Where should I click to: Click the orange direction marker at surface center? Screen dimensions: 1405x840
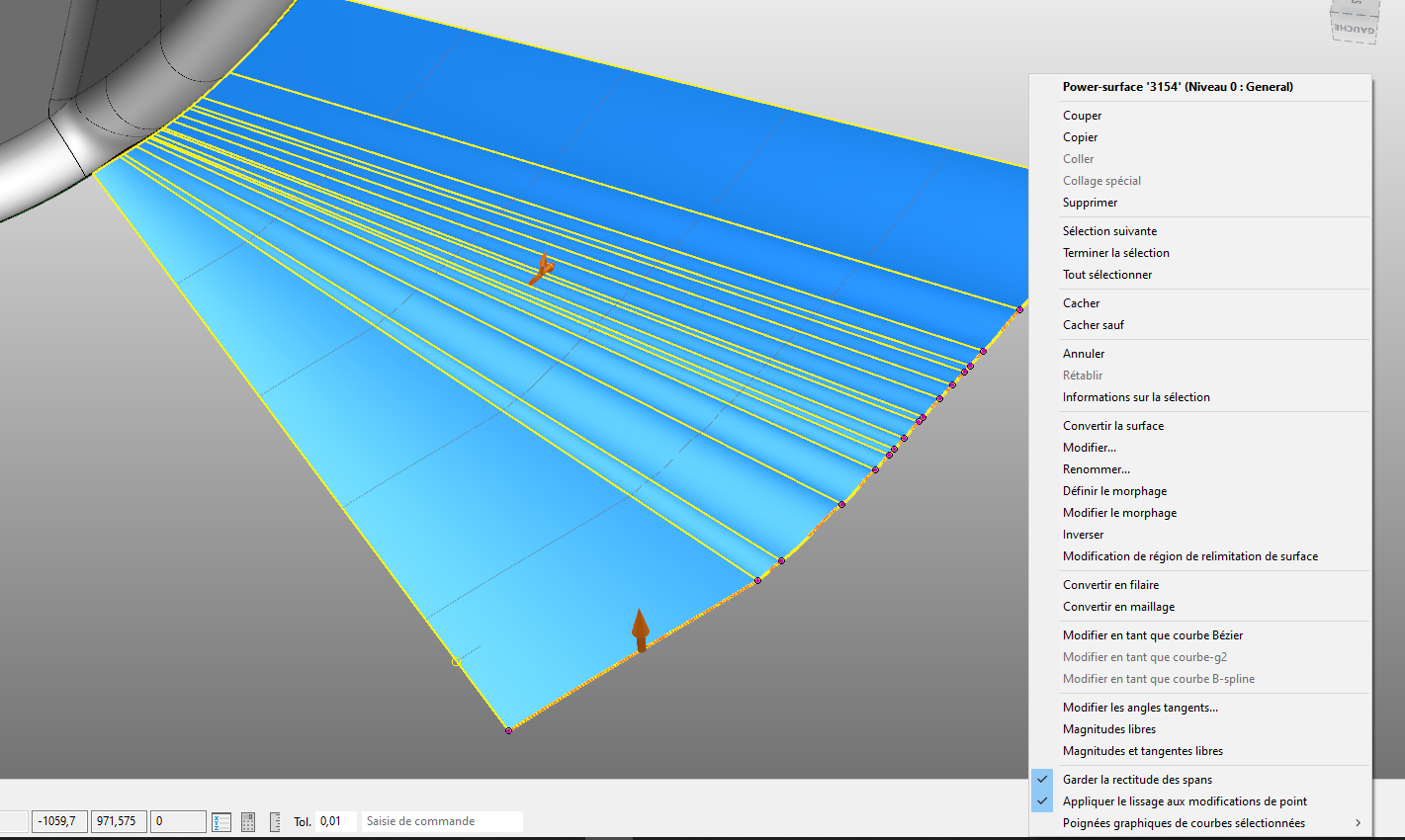coord(541,269)
